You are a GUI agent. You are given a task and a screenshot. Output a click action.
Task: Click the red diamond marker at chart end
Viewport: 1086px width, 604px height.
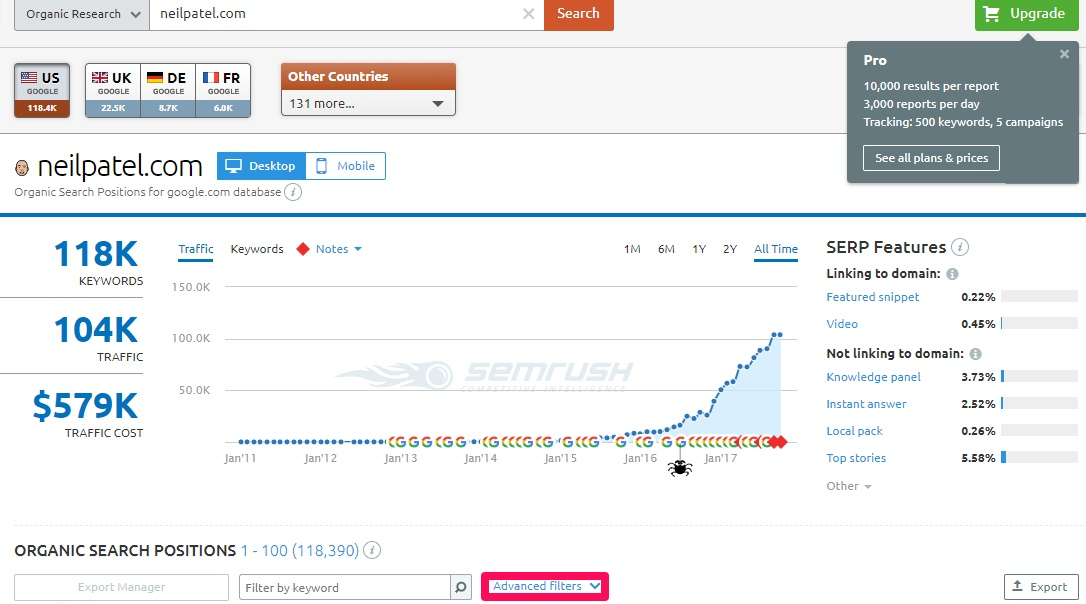coord(781,442)
